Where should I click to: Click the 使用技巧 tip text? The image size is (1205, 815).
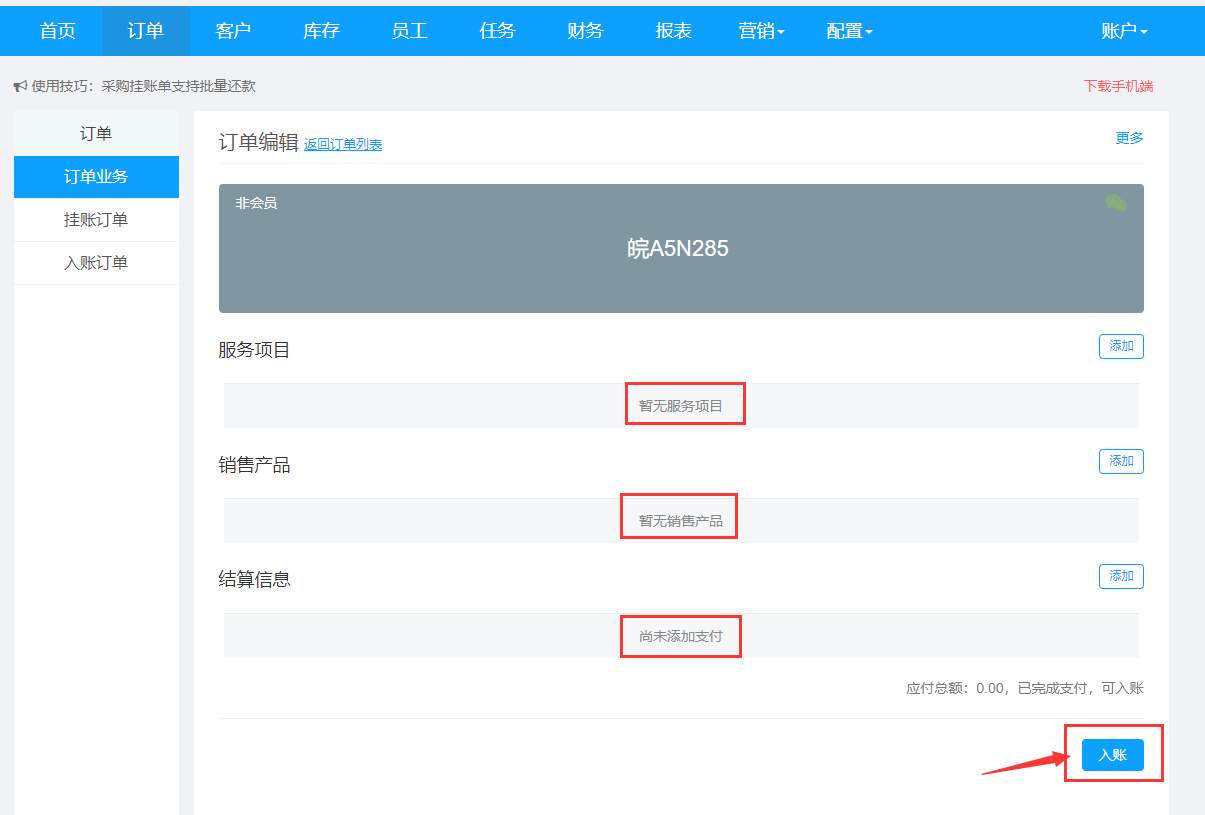tap(143, 86)
